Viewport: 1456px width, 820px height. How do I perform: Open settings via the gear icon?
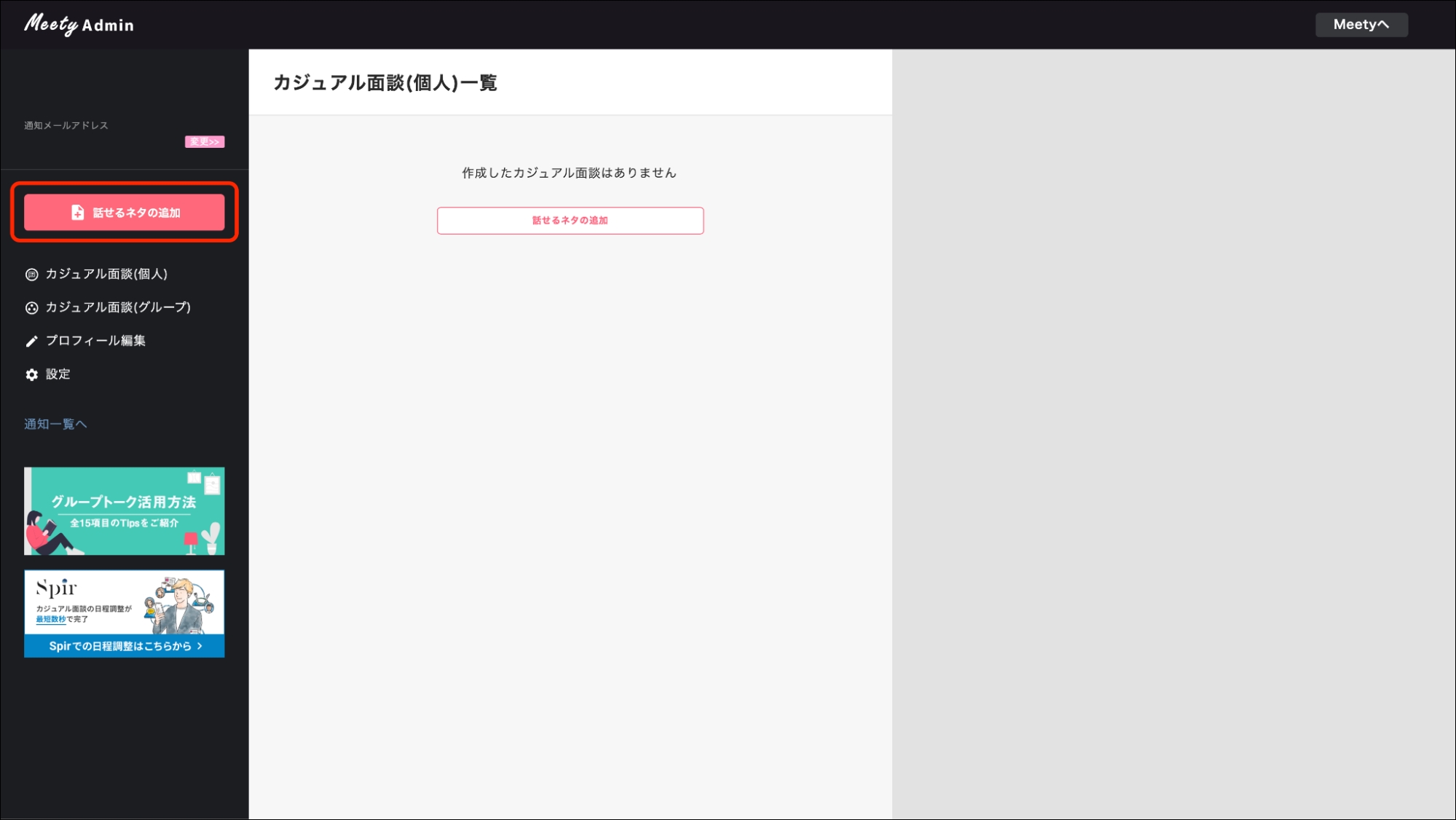31,374
